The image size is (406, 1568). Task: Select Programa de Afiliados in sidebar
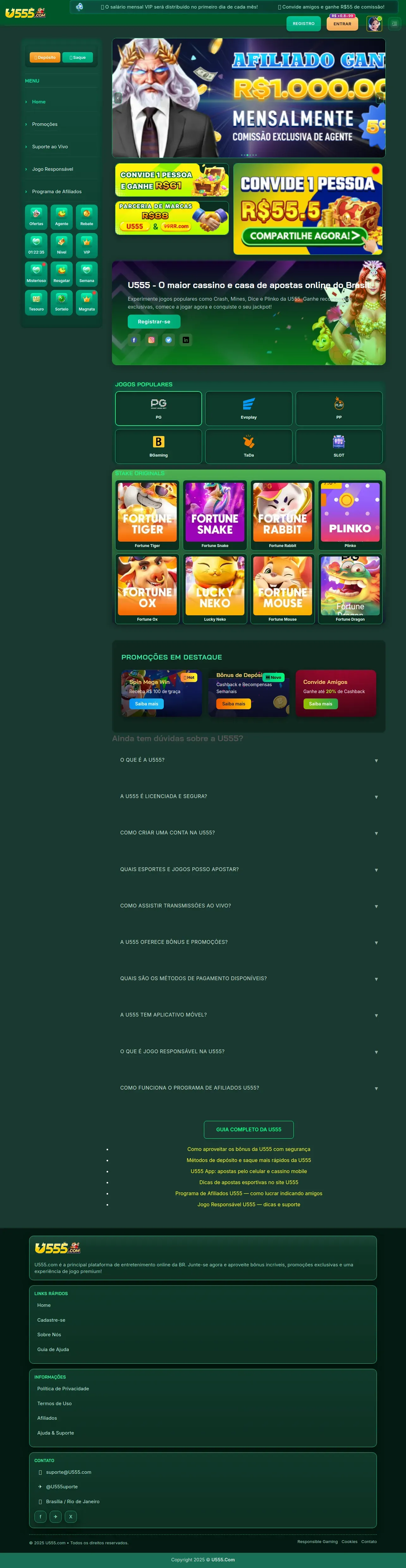61,192
